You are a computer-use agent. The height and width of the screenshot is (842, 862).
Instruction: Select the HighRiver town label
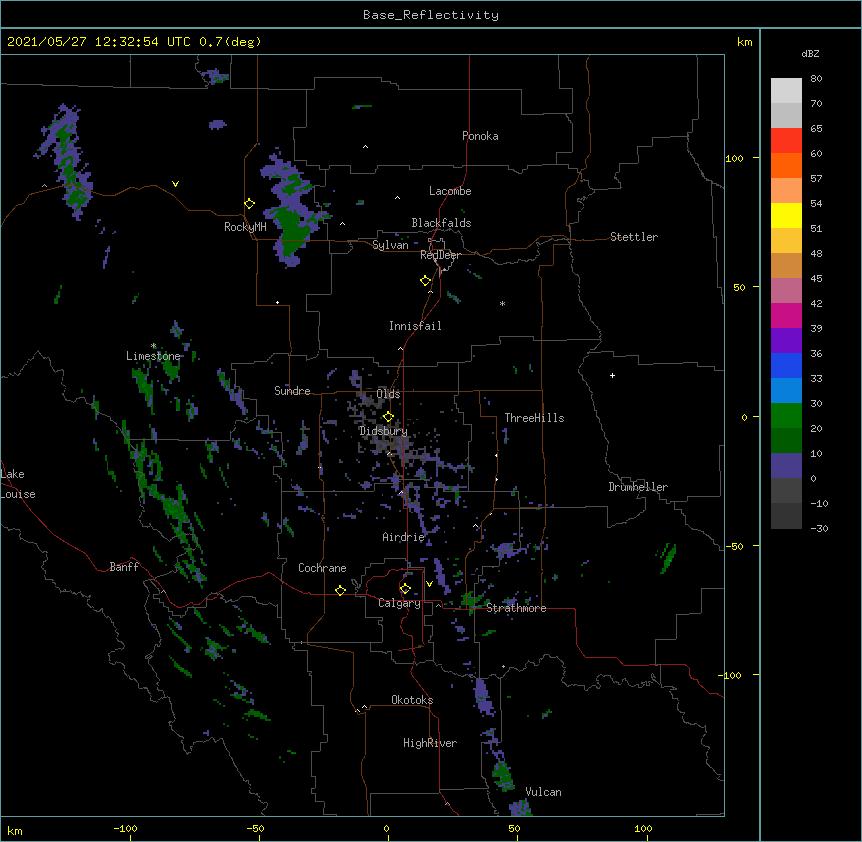pyautogui.click(x=430, y=743)
